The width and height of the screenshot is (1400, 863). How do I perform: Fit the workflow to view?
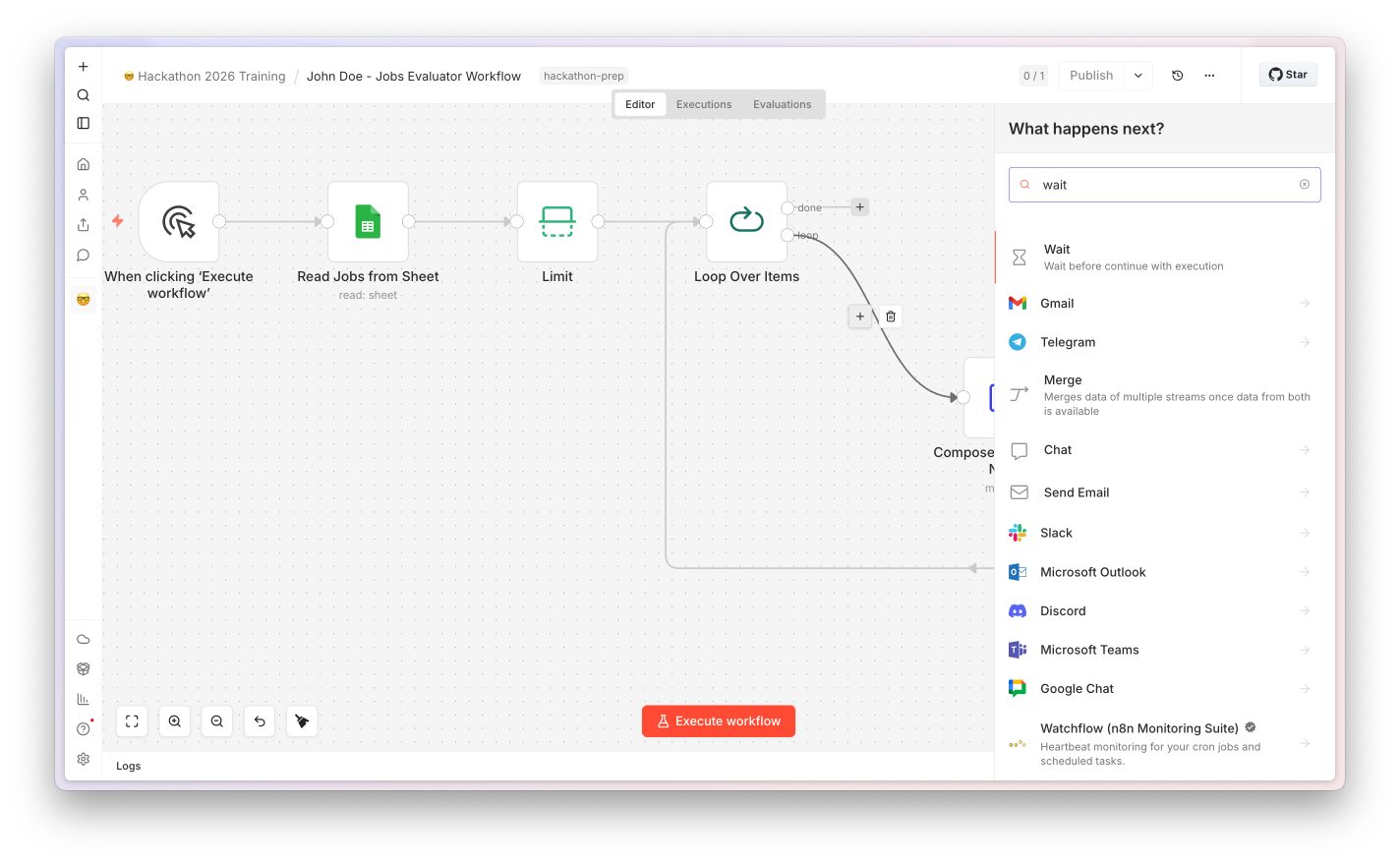132,721
